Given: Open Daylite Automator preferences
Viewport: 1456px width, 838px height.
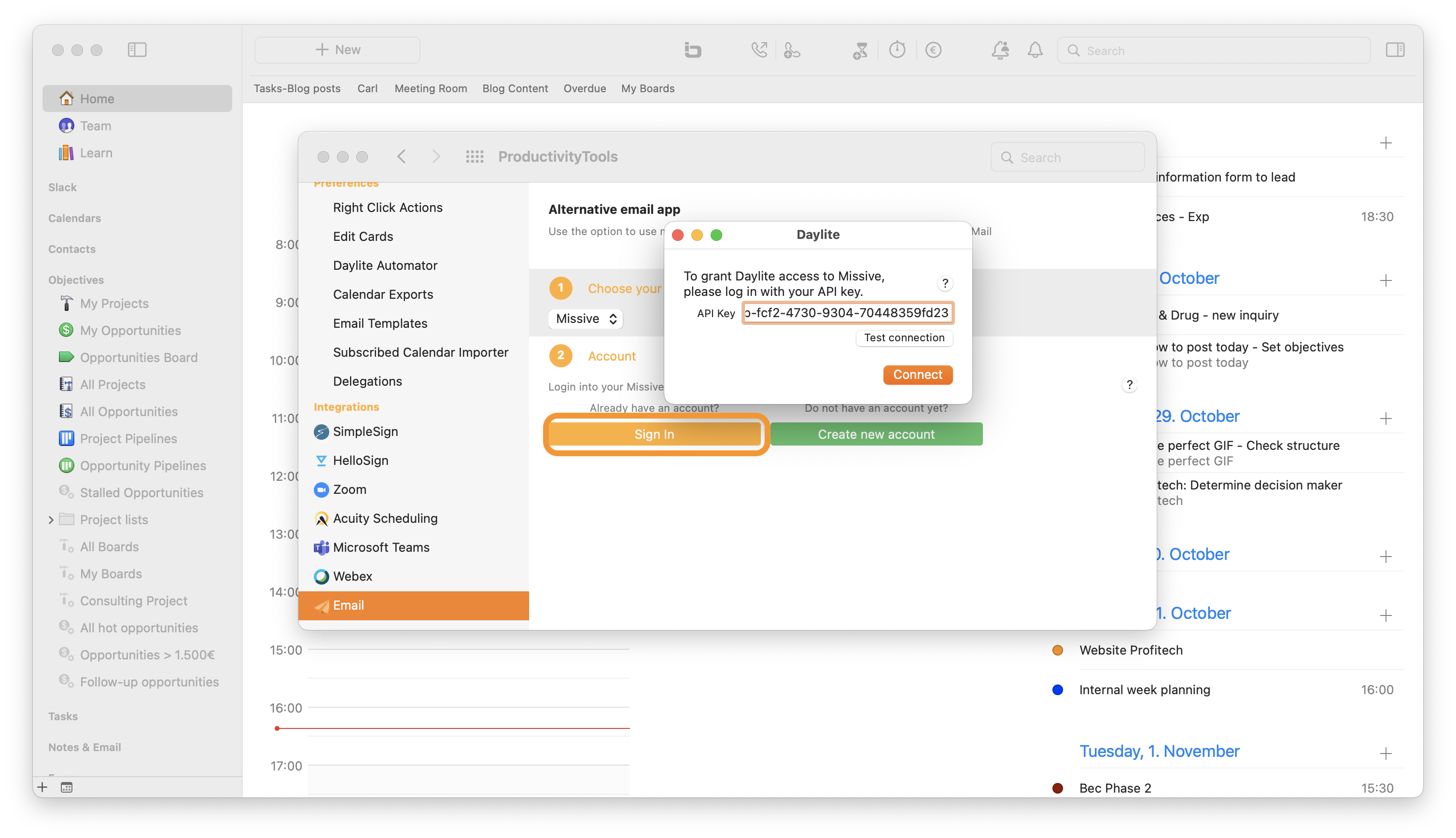Looking at the screenshot, I should tap(385, 265).
